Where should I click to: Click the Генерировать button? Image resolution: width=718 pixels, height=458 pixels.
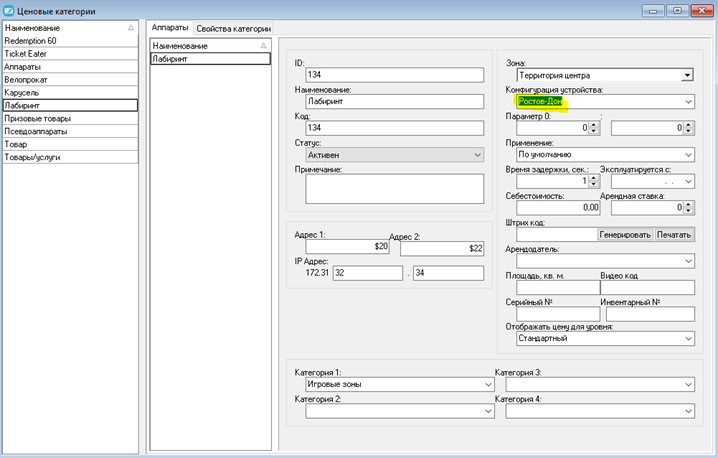pos(625,234)
